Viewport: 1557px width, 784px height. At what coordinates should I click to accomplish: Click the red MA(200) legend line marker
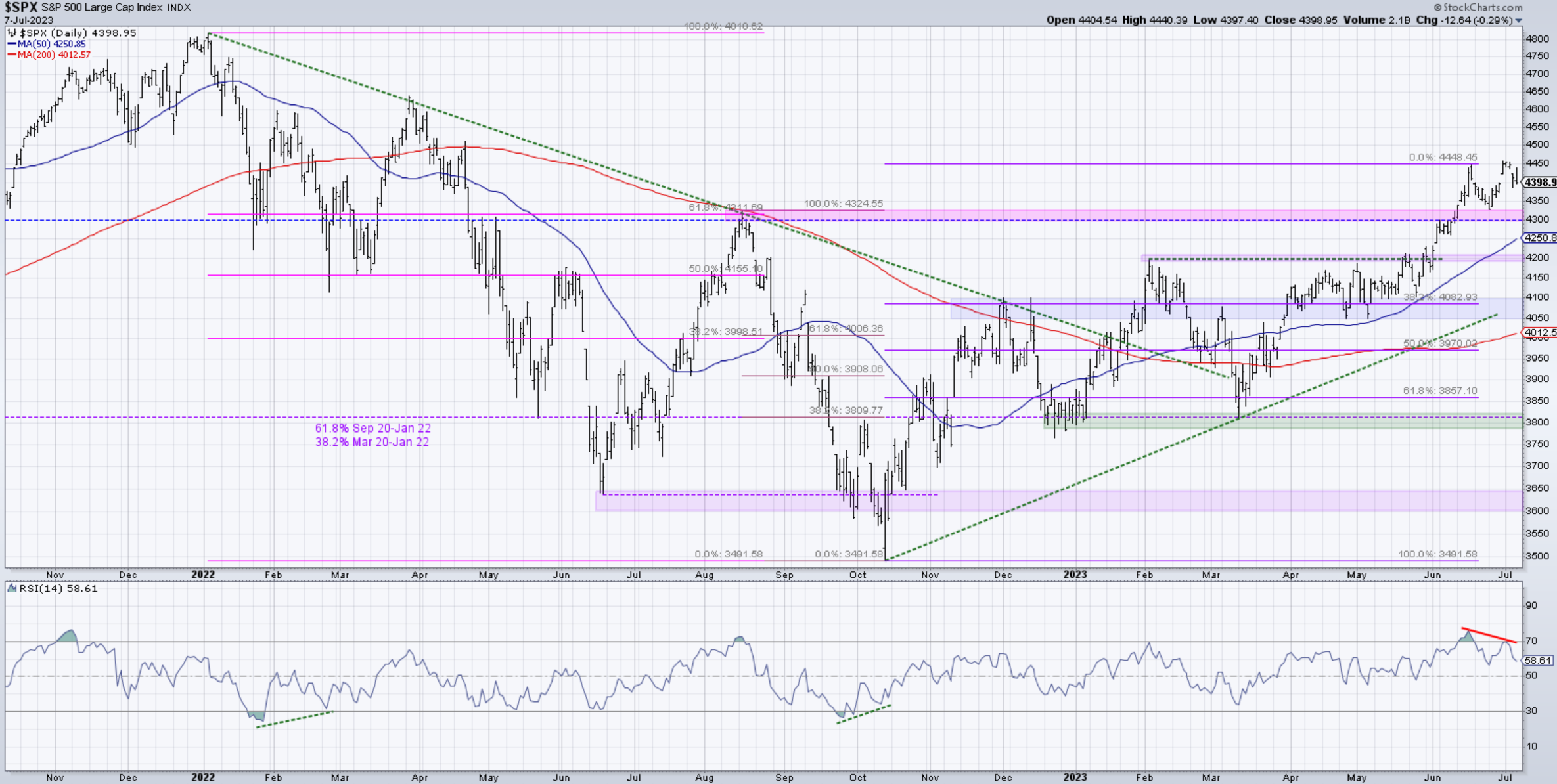(x=12, y=54)
